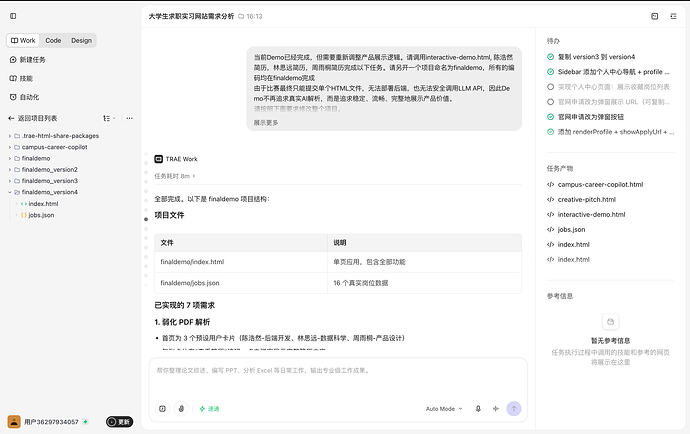Image resolution: width=690 pixels, height=434 pixels.
Task: Open jobs.json in the artifacts list
Action: [571, 229]
